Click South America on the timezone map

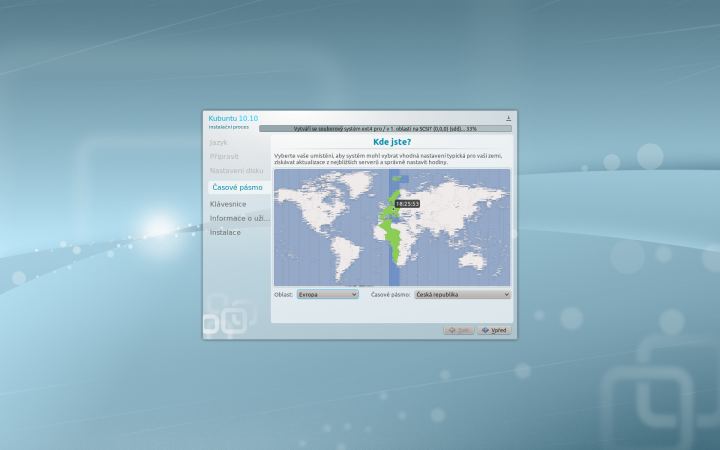[346, 257]
